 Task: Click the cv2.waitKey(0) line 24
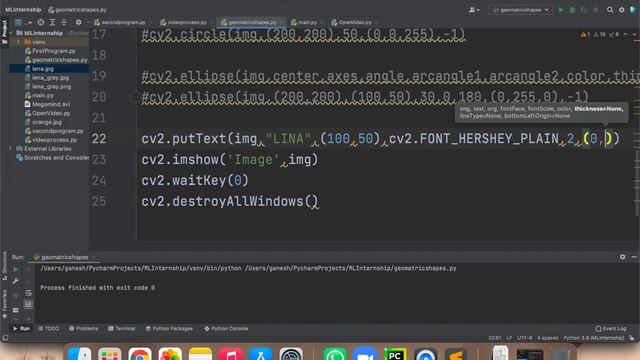(x=195, y=180)
